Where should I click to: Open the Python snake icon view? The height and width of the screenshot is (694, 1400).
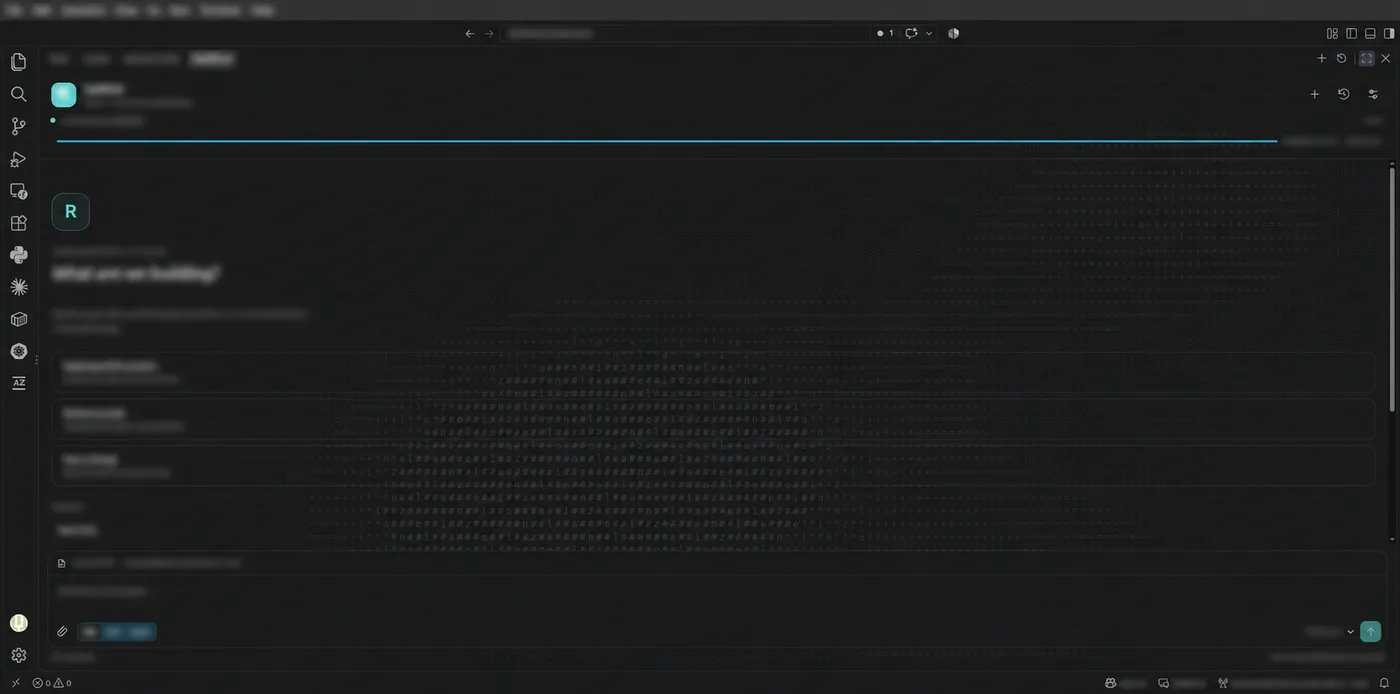[x=18, y=255]
